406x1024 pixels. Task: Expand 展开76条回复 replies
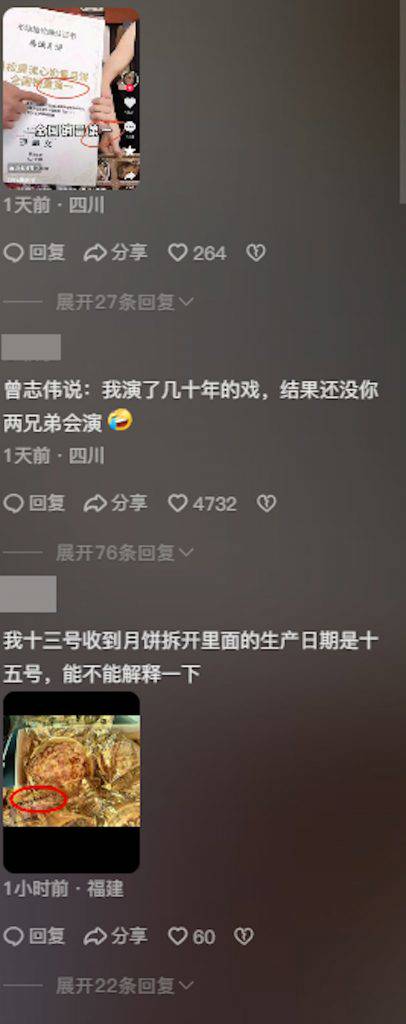(124, 553)
